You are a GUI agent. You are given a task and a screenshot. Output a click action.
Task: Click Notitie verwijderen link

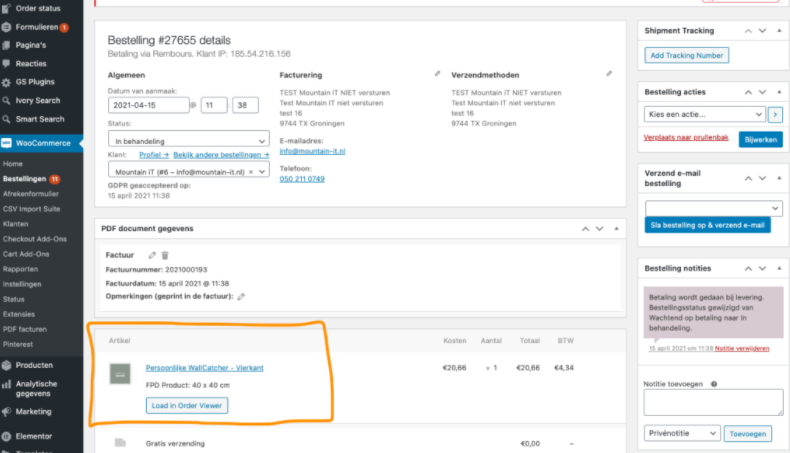(x=742, y=348)
